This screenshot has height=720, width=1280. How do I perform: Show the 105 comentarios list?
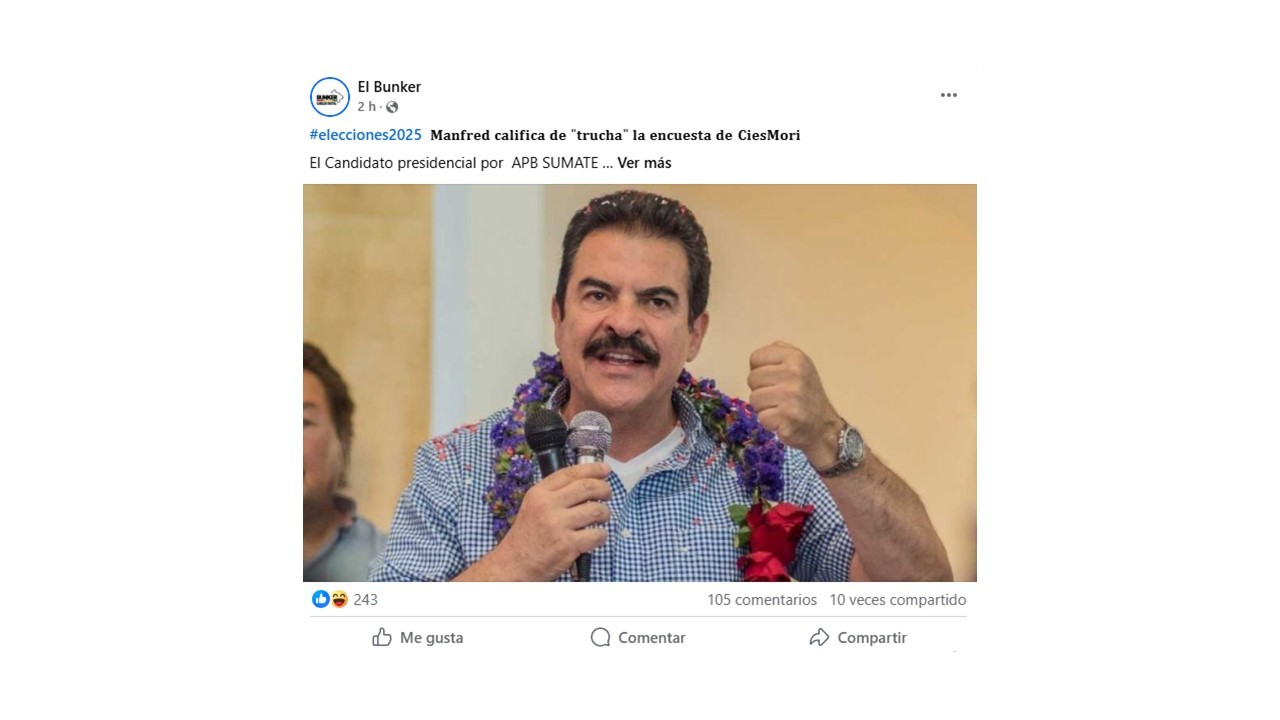click(762, 600)
